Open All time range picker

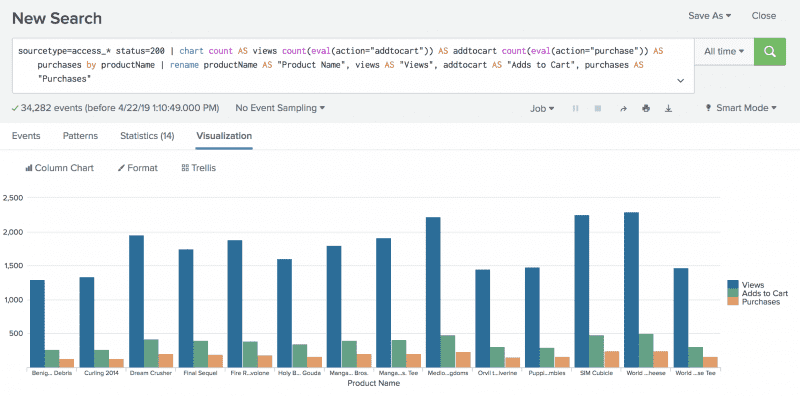coord(724,52)
